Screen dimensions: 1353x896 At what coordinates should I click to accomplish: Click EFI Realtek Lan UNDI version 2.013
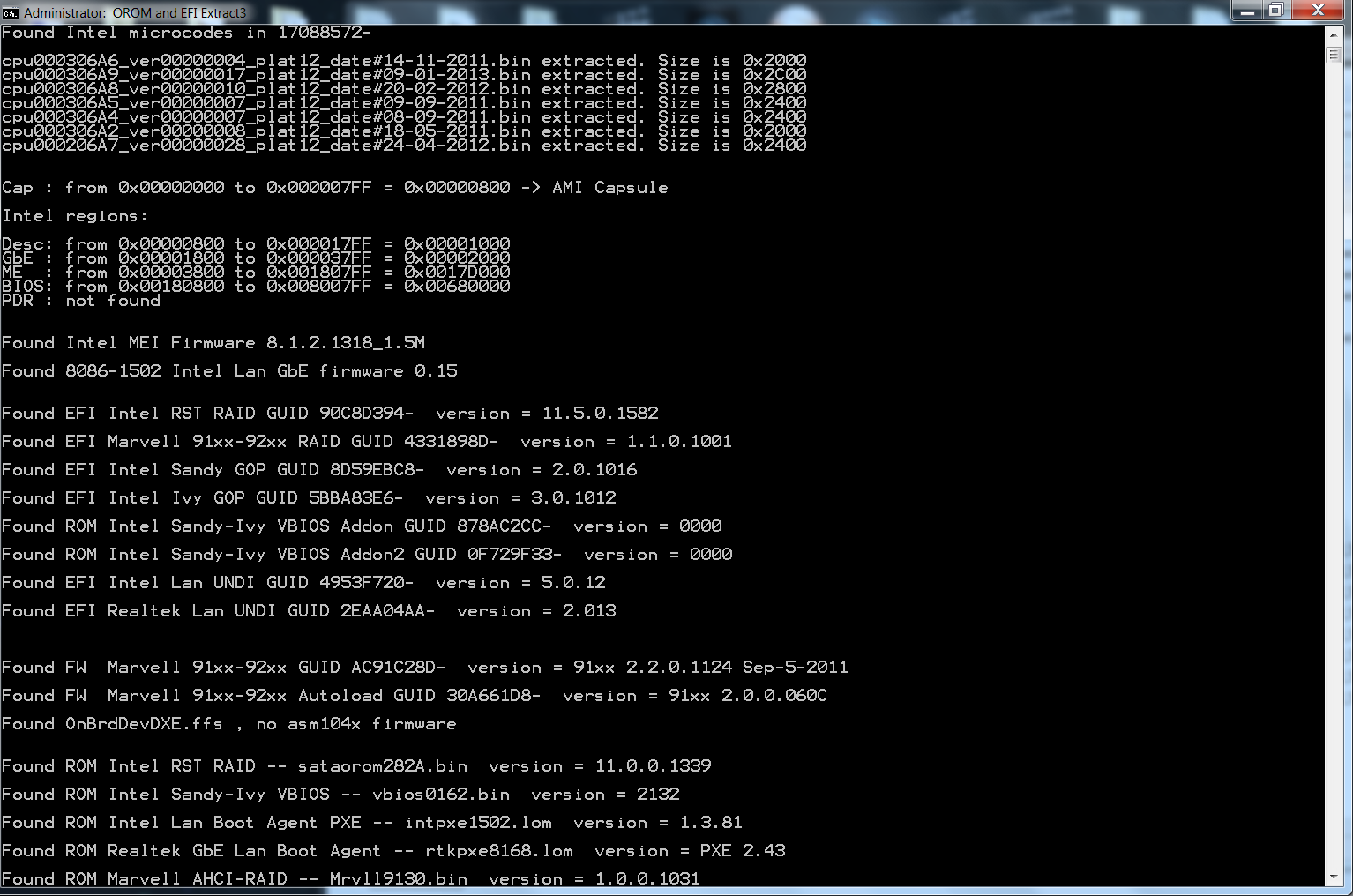[309, 611]
